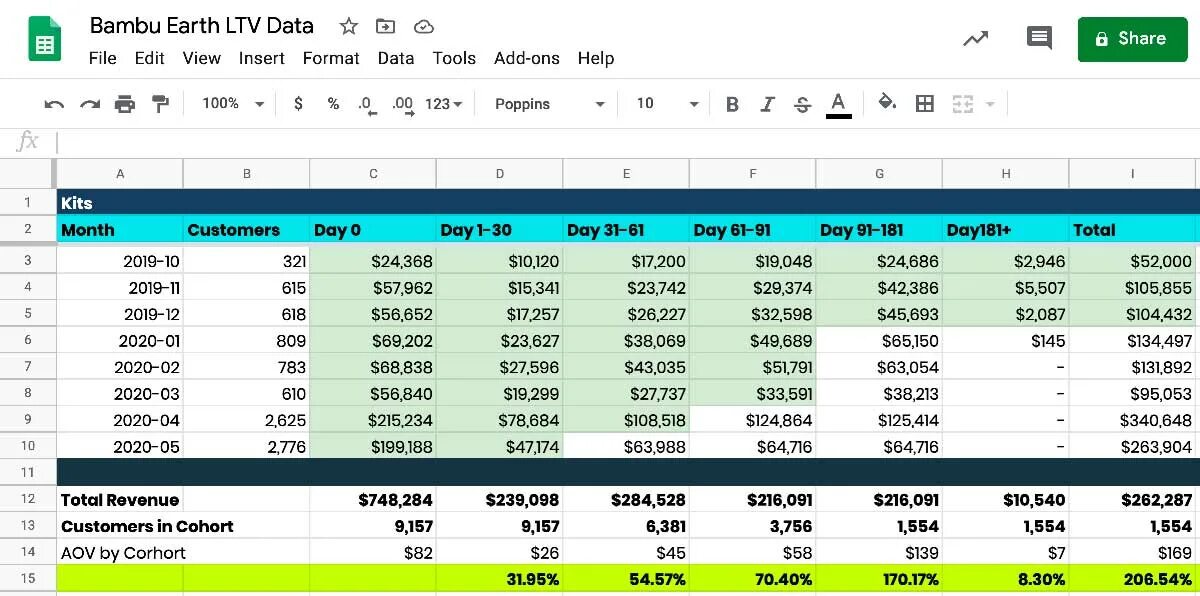
Task: Select the total cell $340,648
Action: point(1134,420)
